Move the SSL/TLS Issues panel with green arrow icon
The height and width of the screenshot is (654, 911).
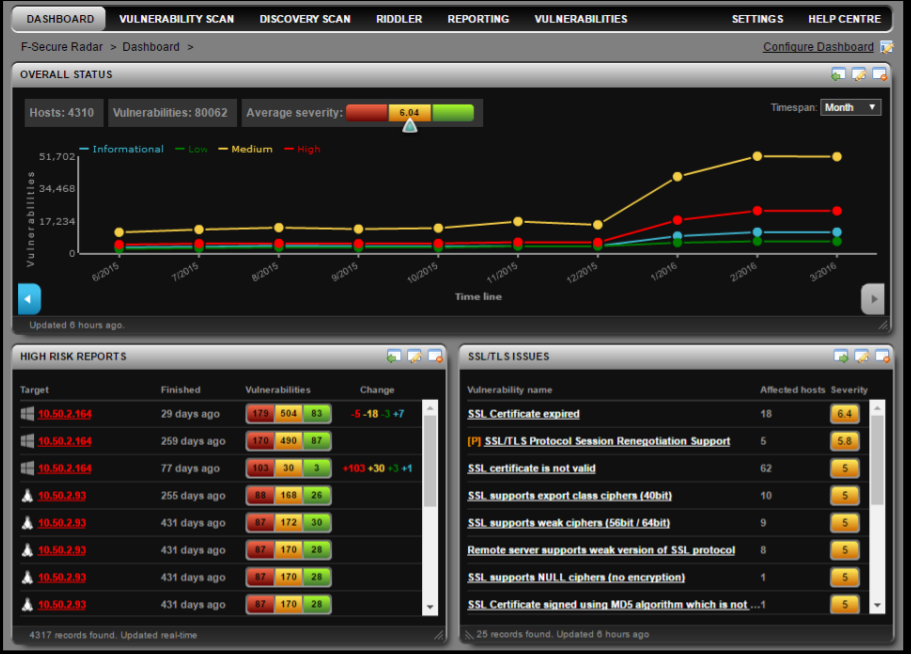tap(841, 356)
